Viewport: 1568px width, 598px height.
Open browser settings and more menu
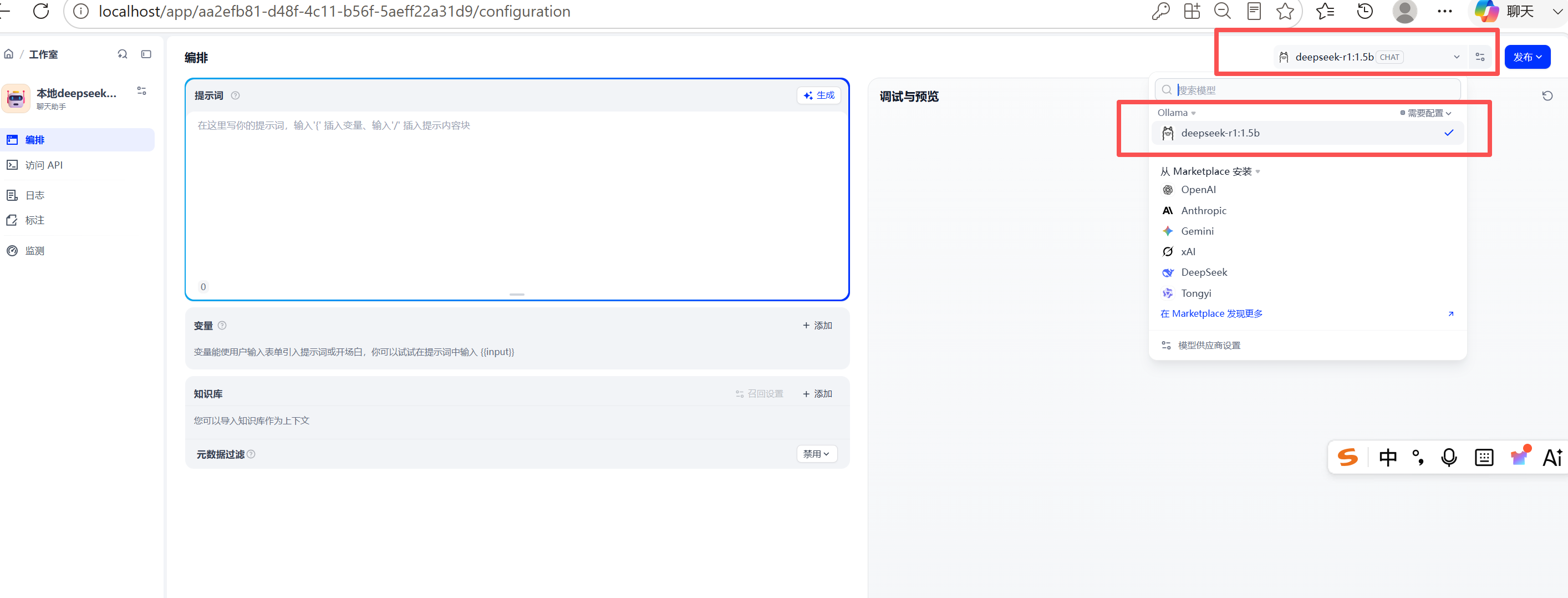point(1444,11)
